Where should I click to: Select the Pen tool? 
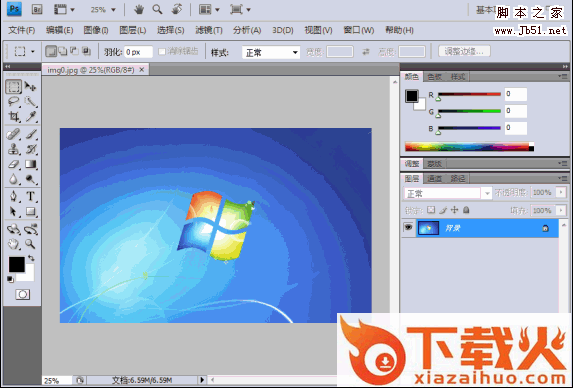point(14,196)
